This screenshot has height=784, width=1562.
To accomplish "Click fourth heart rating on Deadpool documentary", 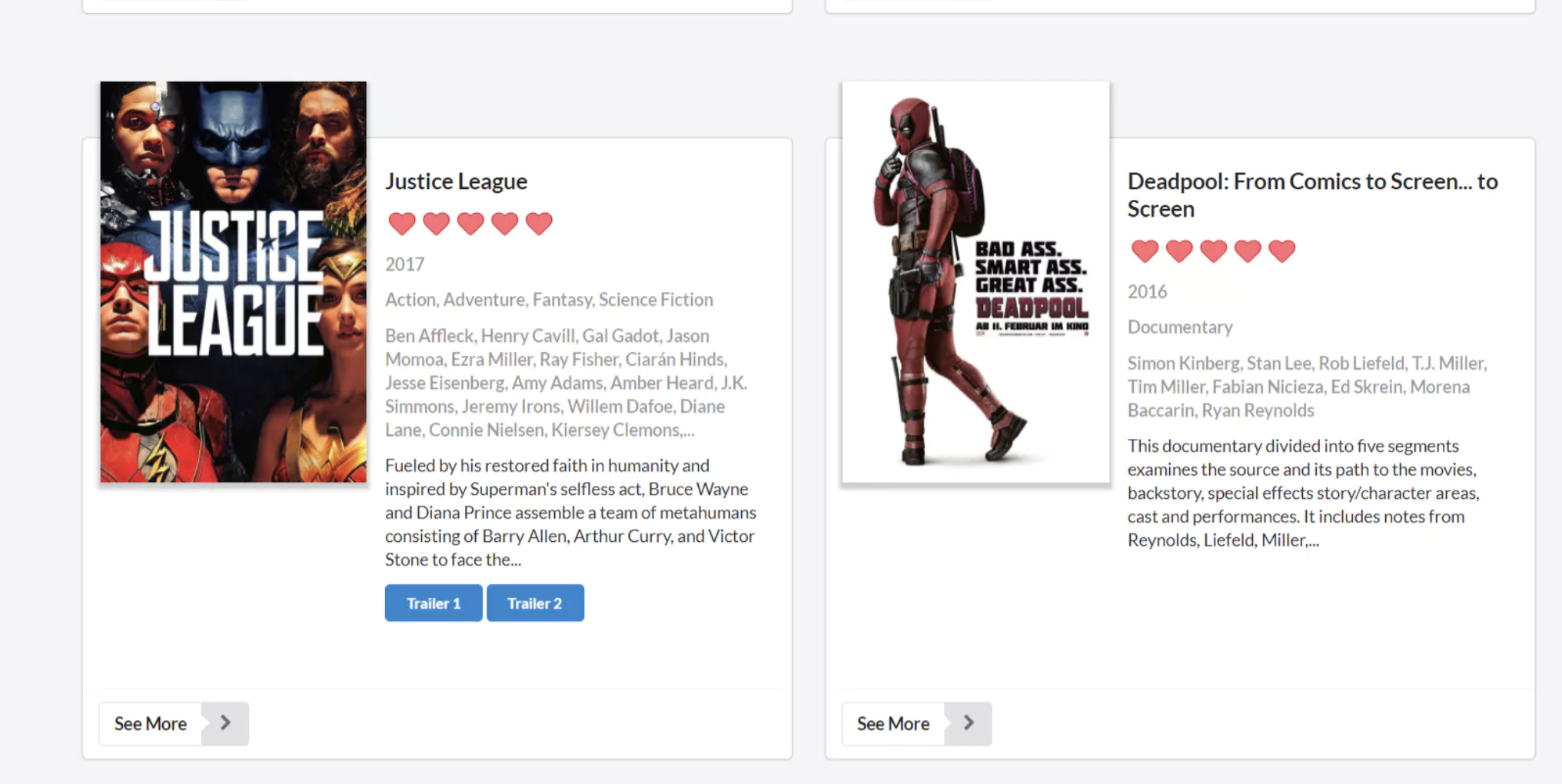I will coord(1248,251).
